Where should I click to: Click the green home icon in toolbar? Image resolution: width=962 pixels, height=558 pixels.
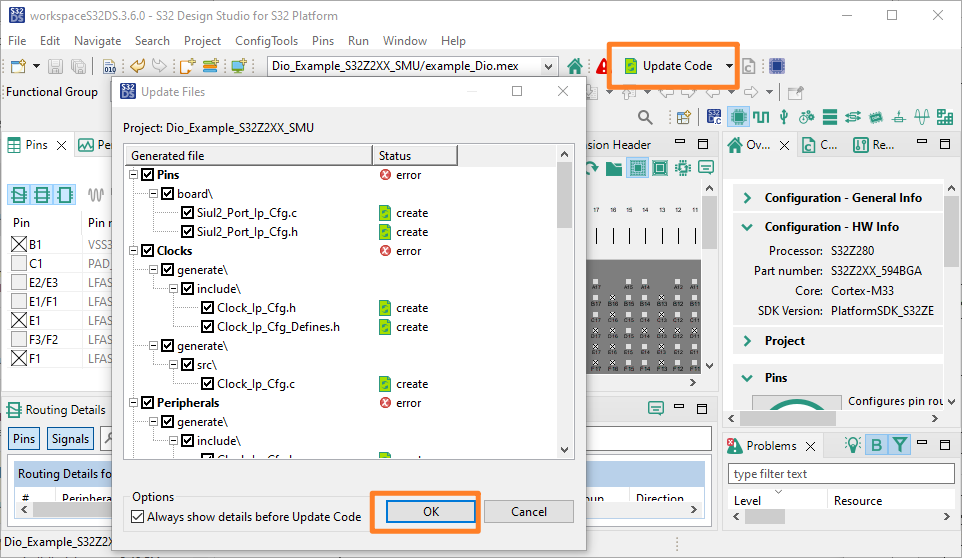tap(575, 66)
